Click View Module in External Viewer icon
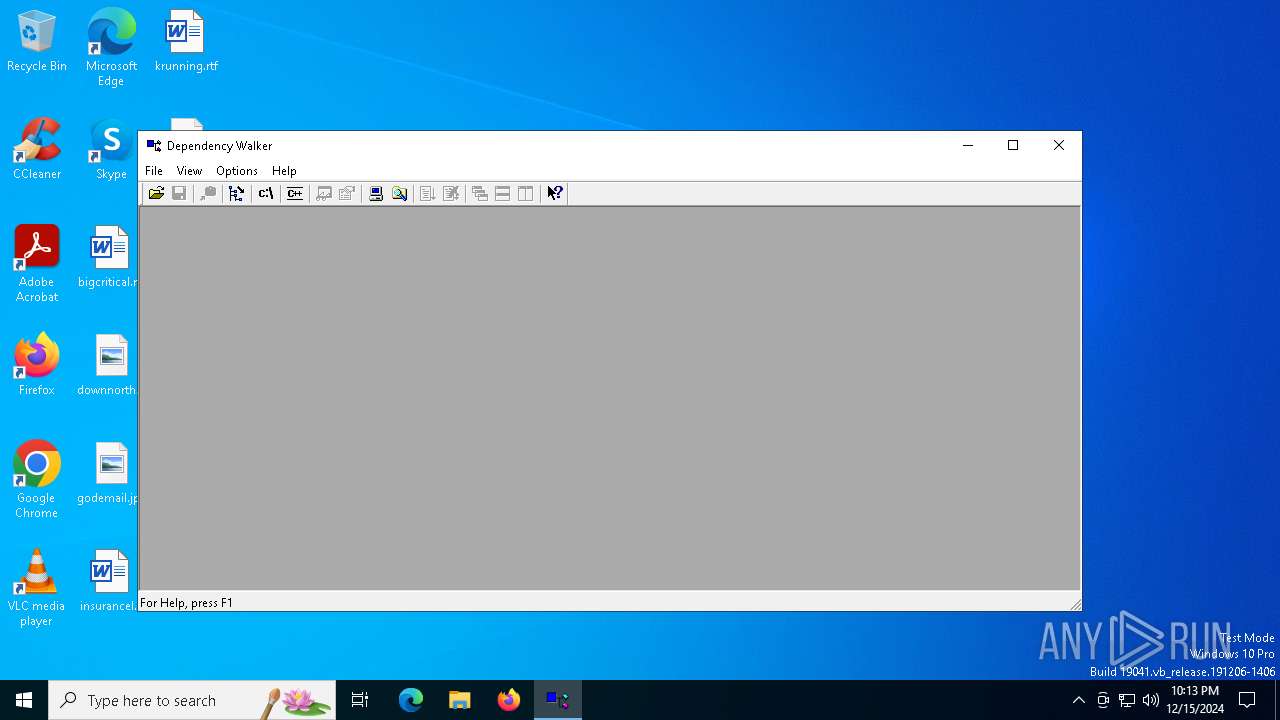The image size is (1280, 720). pyautogui.click(x=324, y=193)
